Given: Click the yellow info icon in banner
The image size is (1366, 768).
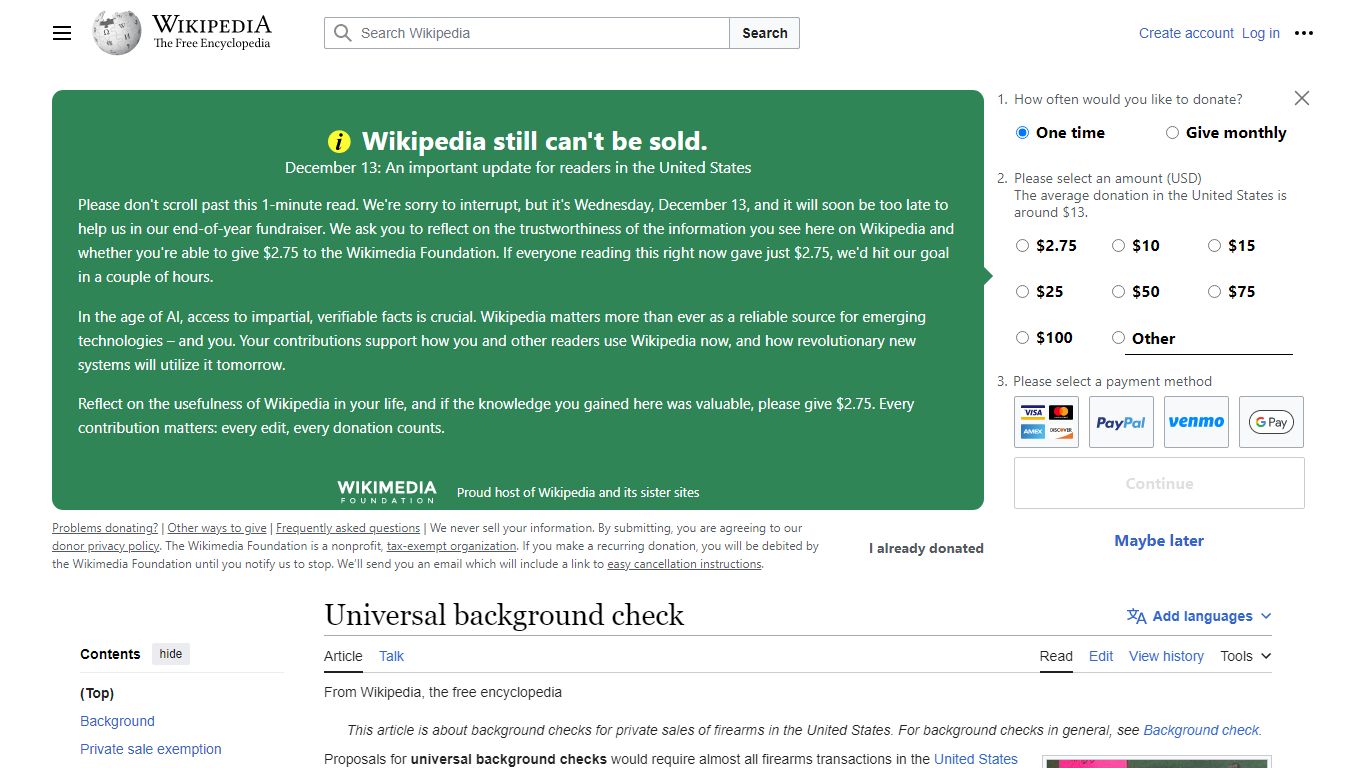Looking at the screenshot, I should 340,141.
